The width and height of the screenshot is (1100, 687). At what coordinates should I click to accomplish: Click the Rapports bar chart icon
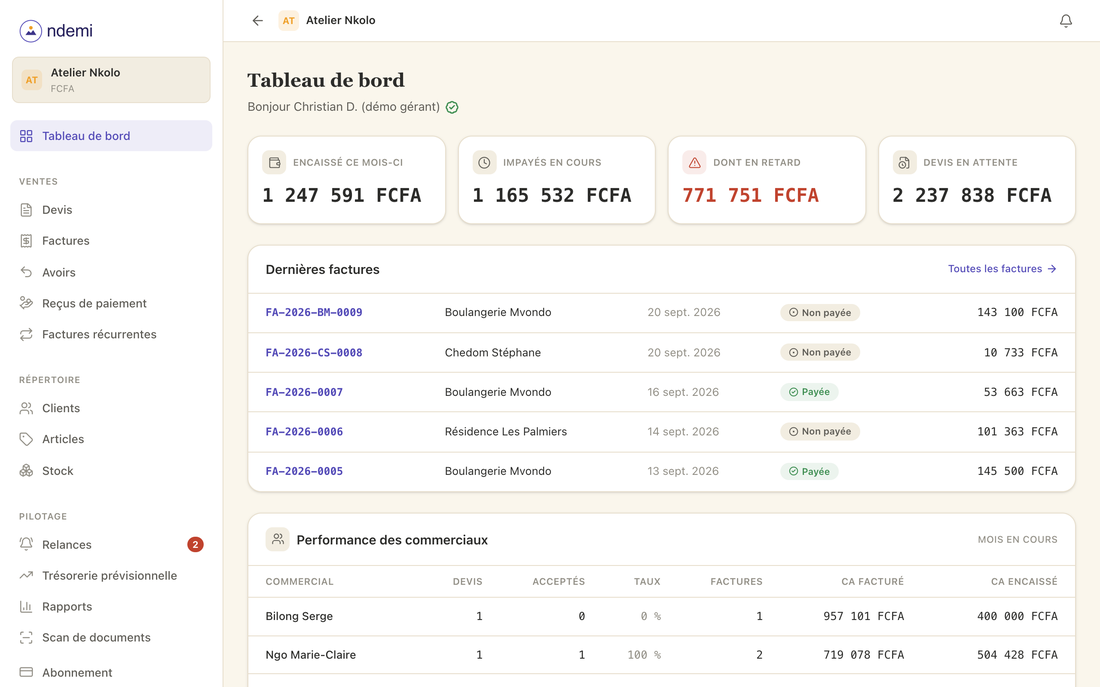pos(26,606)
